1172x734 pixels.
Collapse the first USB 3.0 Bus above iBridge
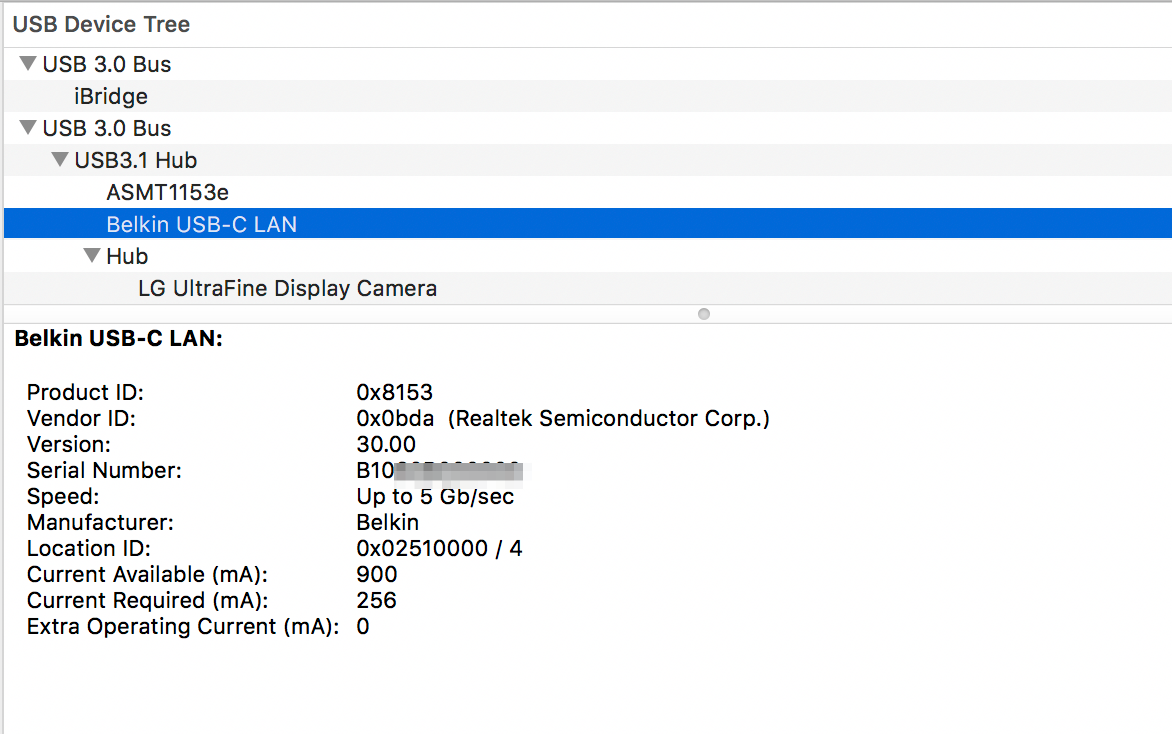pyautogui.click(x=28, y=64)
